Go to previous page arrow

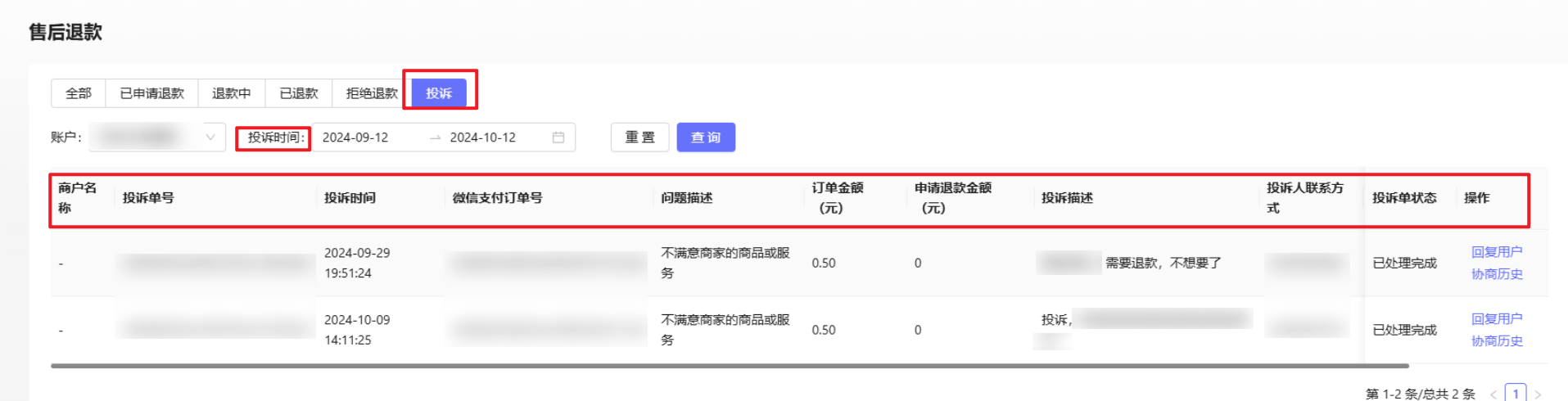(1493, 394)
